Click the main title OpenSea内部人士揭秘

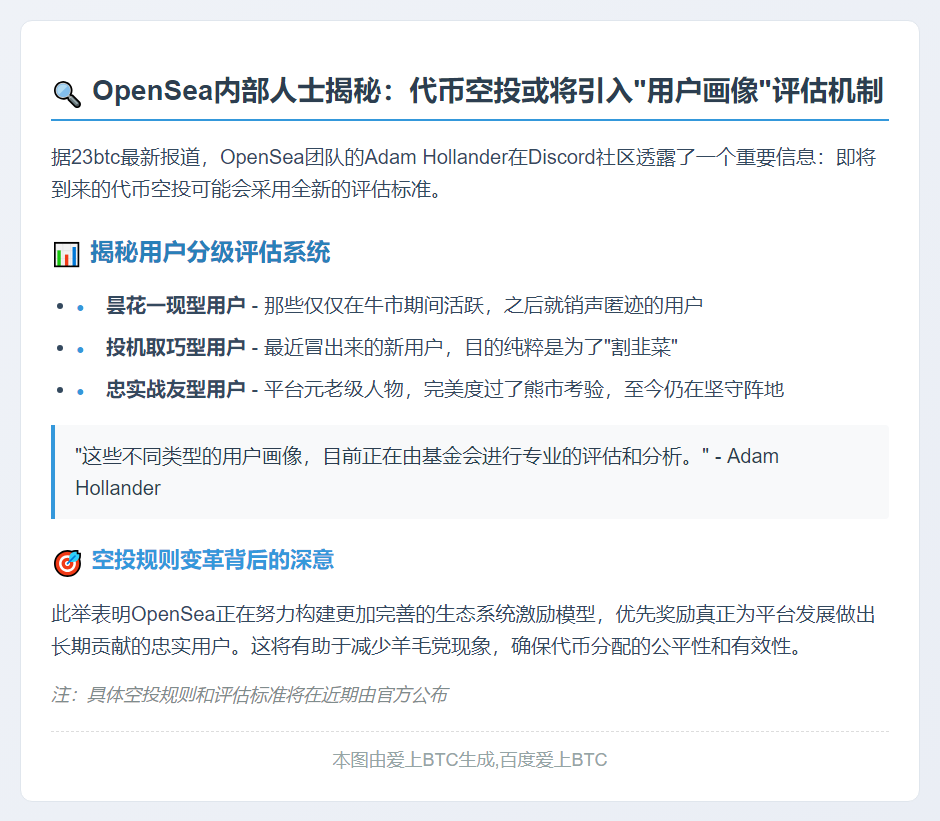point(487,91)
